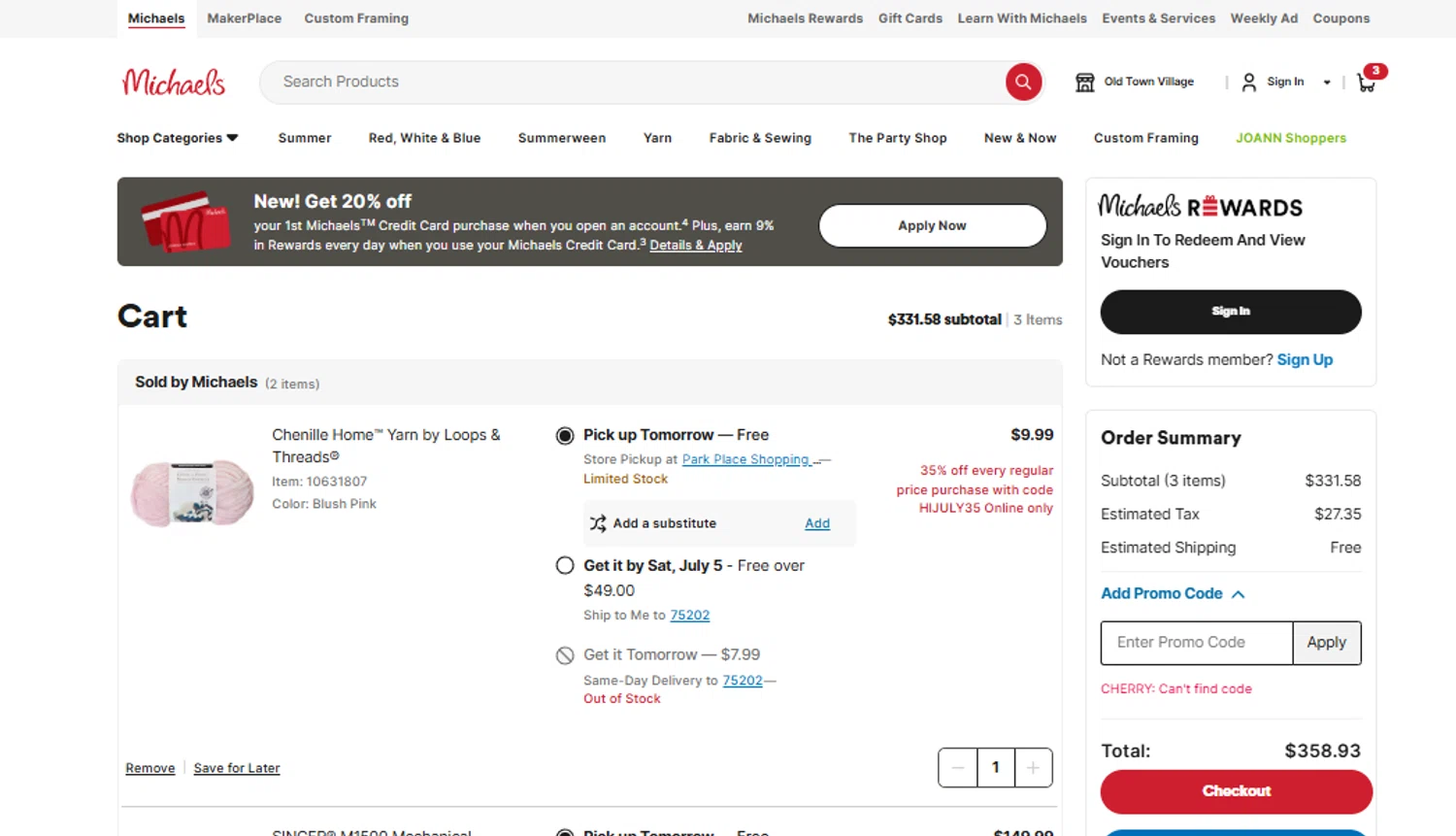The height and width of the screenshot is (836, 1456).
Task: Click the user account icon
Action: tap(1248, 83)
